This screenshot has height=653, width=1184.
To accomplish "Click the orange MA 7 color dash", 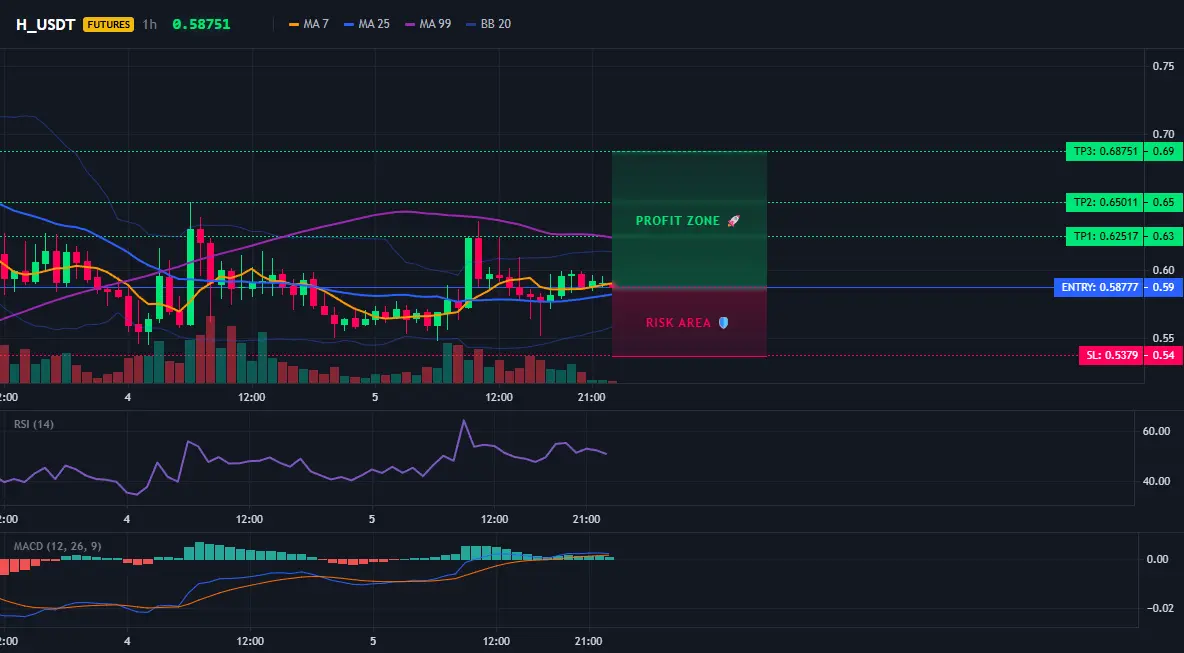I will click(x=294, y=24).
